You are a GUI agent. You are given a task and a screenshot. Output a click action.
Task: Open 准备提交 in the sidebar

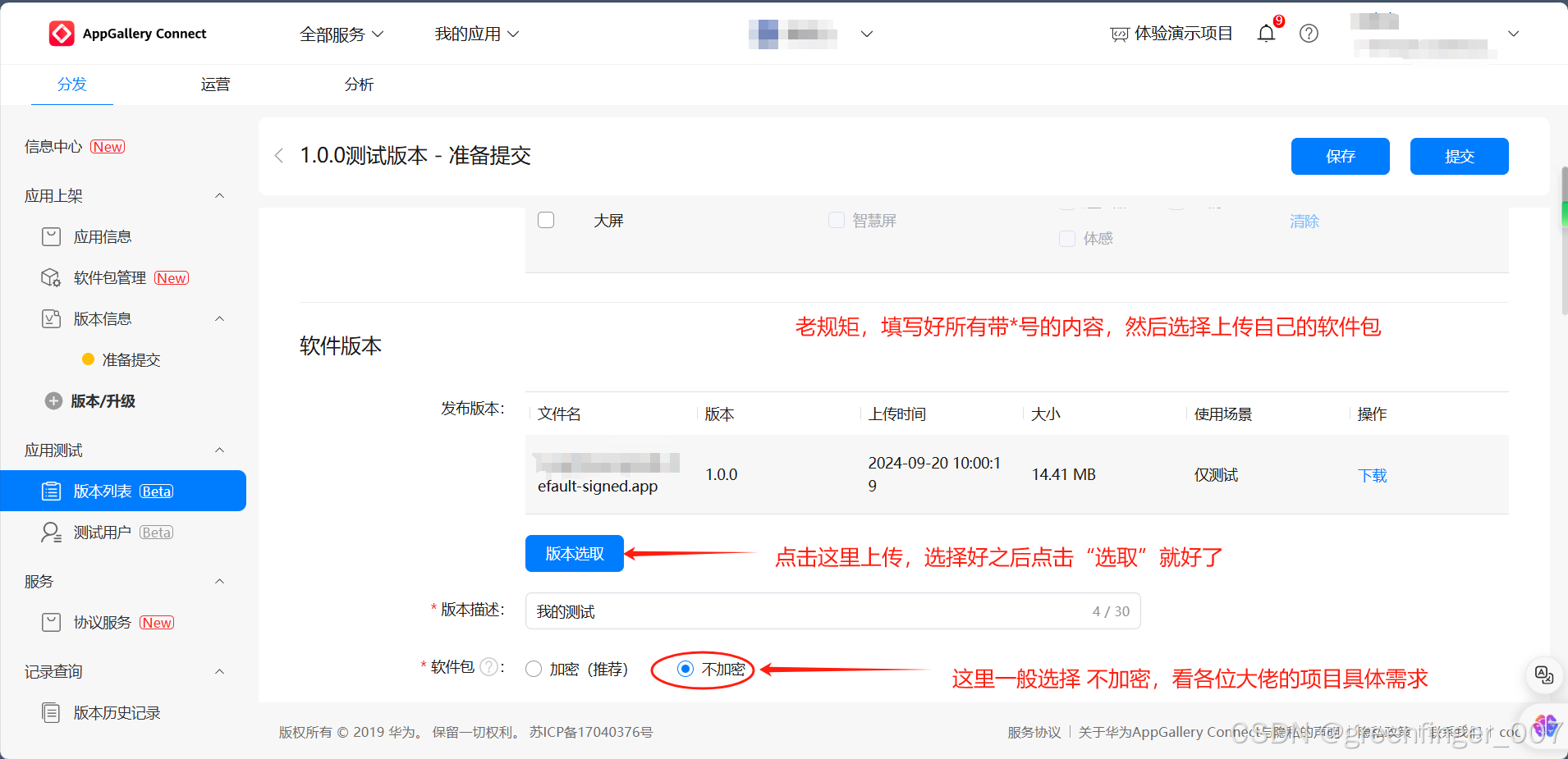131,360
